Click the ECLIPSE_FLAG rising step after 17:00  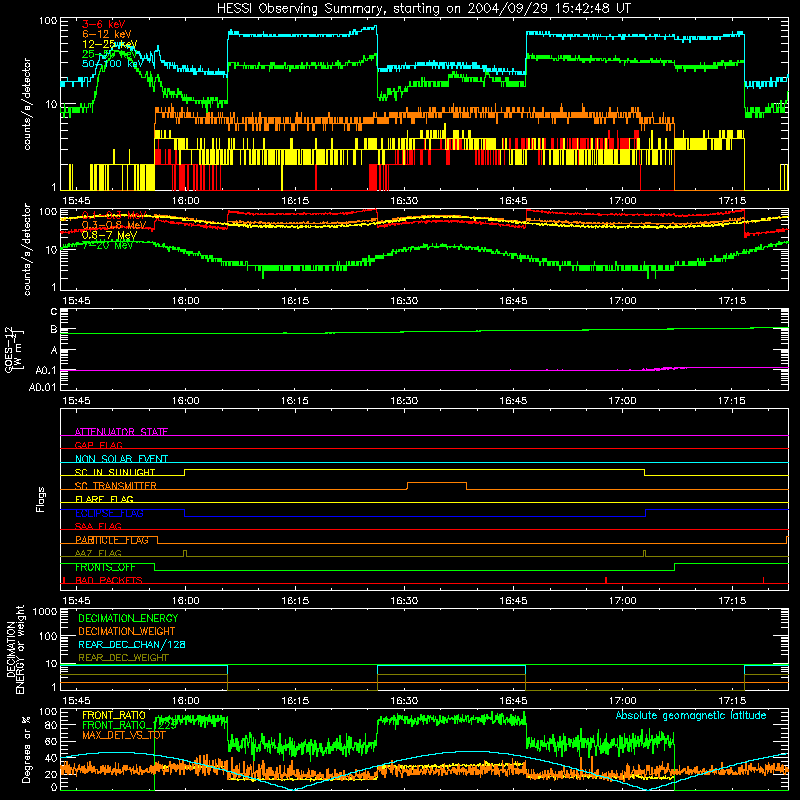(645, 513)
